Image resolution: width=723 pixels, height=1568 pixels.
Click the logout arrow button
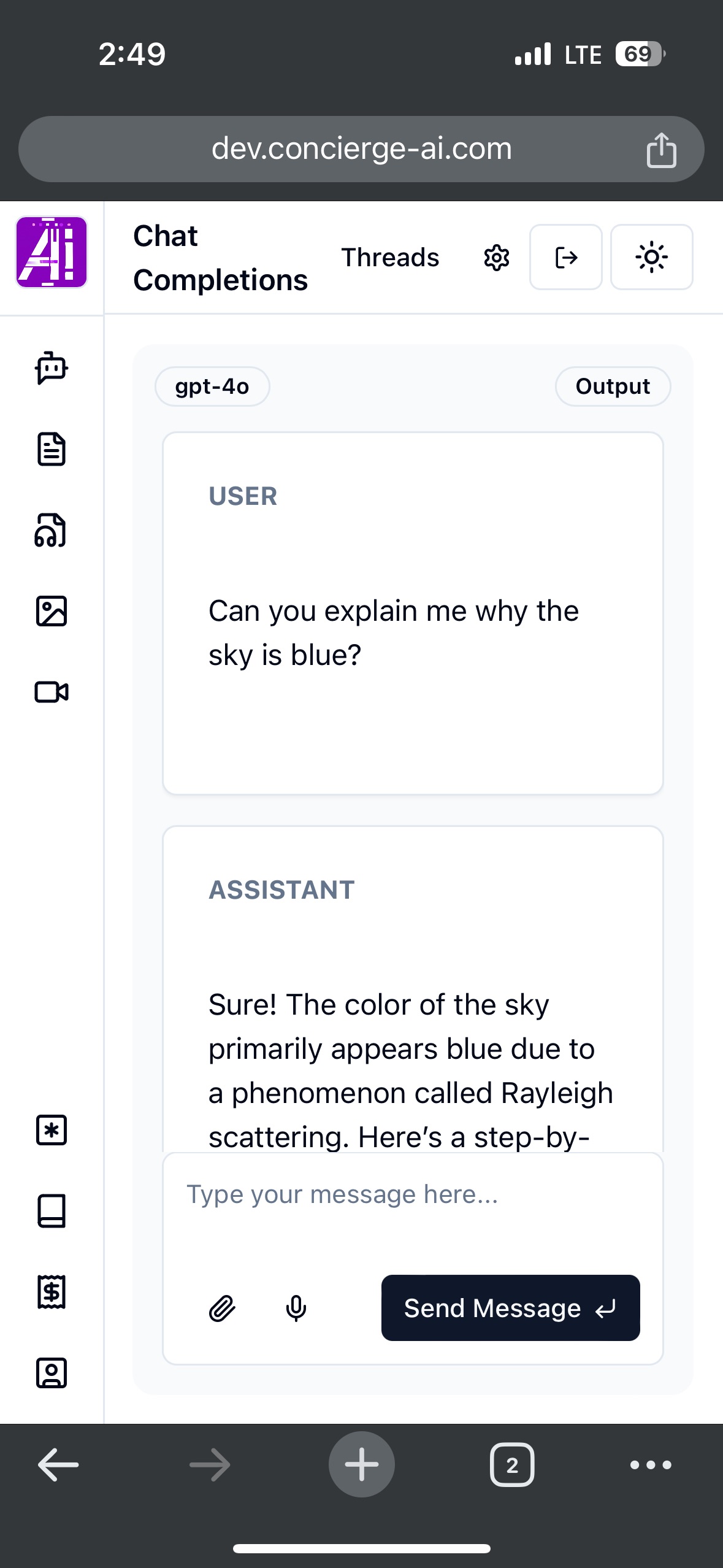pyautogui.click(x=565, y=257)
